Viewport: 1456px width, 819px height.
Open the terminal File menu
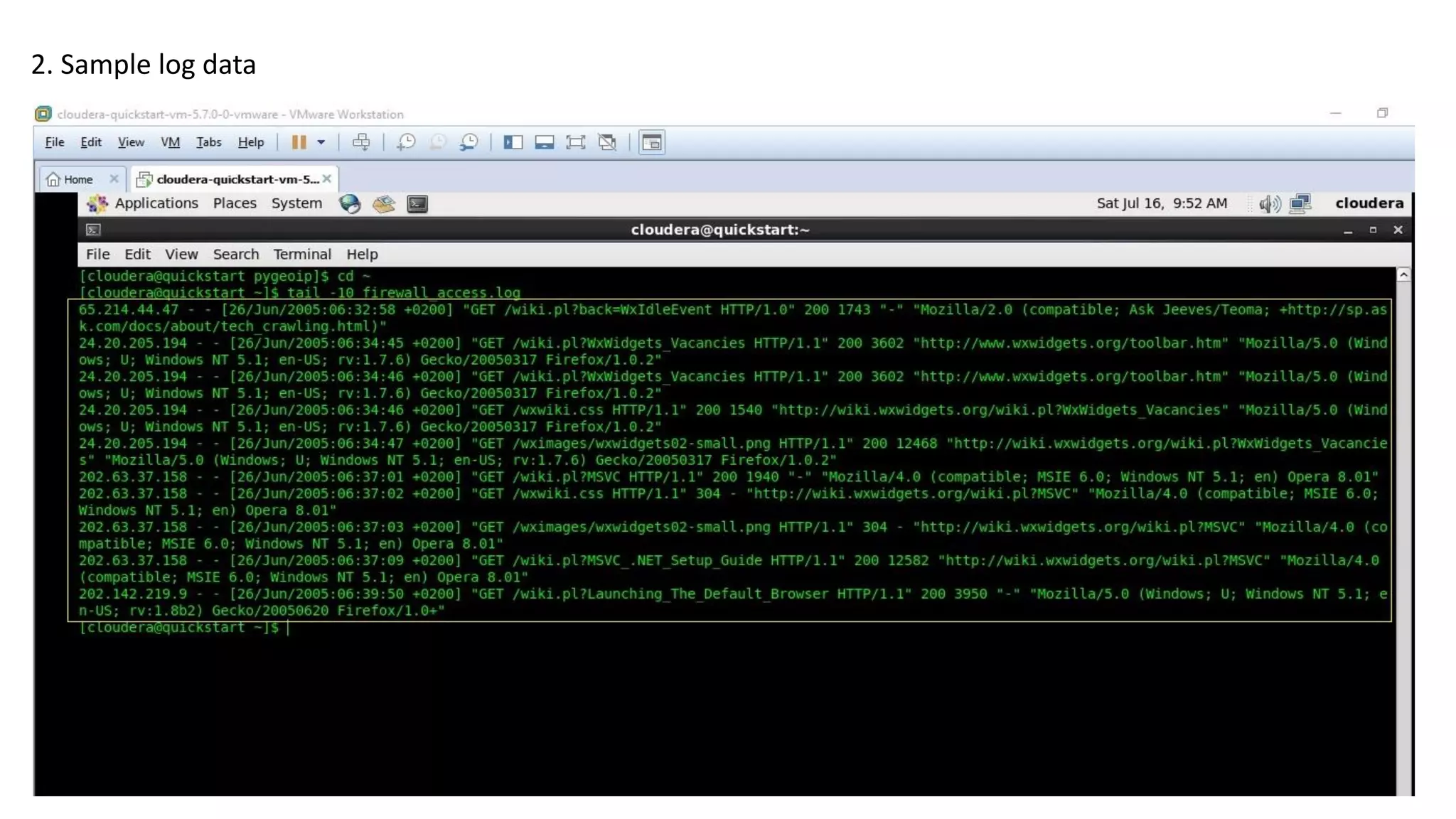click(98, 255)
